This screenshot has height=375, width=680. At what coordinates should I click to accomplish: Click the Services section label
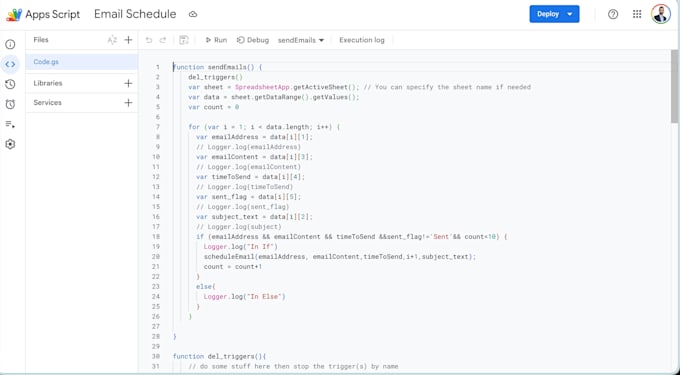pos(47,103)
